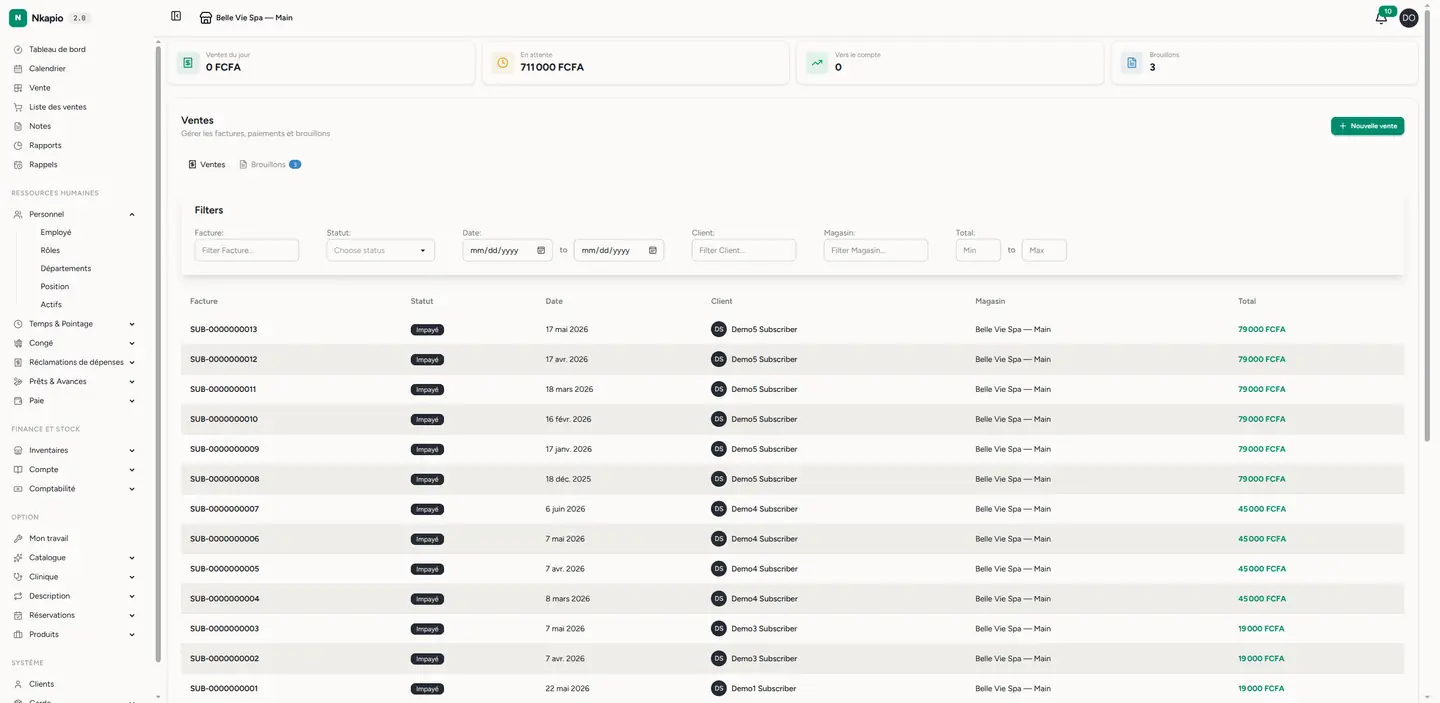The image size is (1440, 703).
Task: Collapse the Personnel section
Action: [75, 214]
